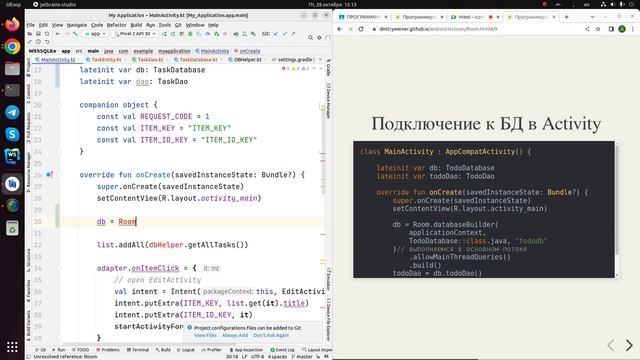Open IDE settings gear icon in toolbar
The height and width of the screenshot is (360, 640).
point(319,37)
